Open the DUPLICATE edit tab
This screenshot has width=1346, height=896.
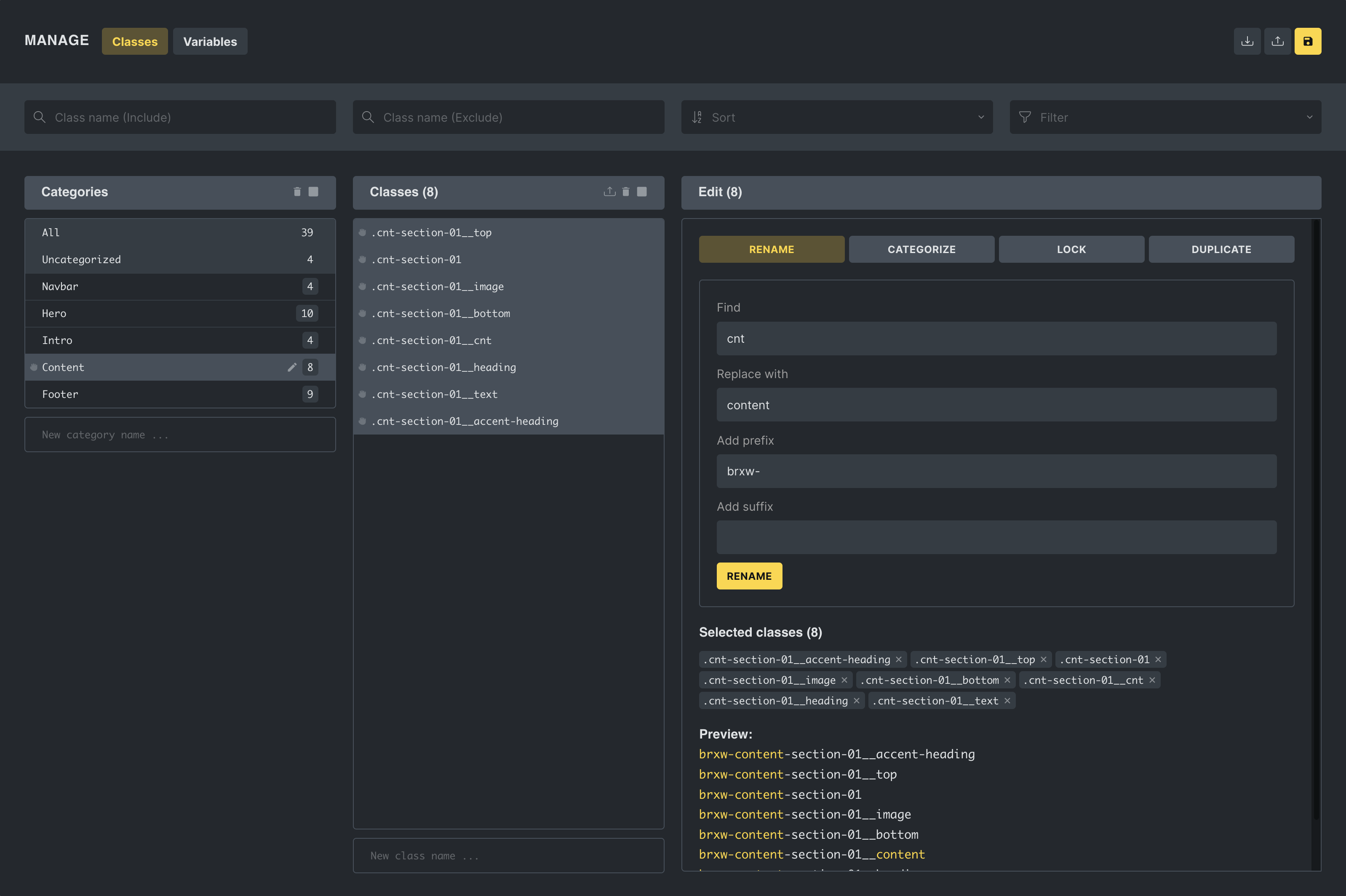tap(1221, 249)
